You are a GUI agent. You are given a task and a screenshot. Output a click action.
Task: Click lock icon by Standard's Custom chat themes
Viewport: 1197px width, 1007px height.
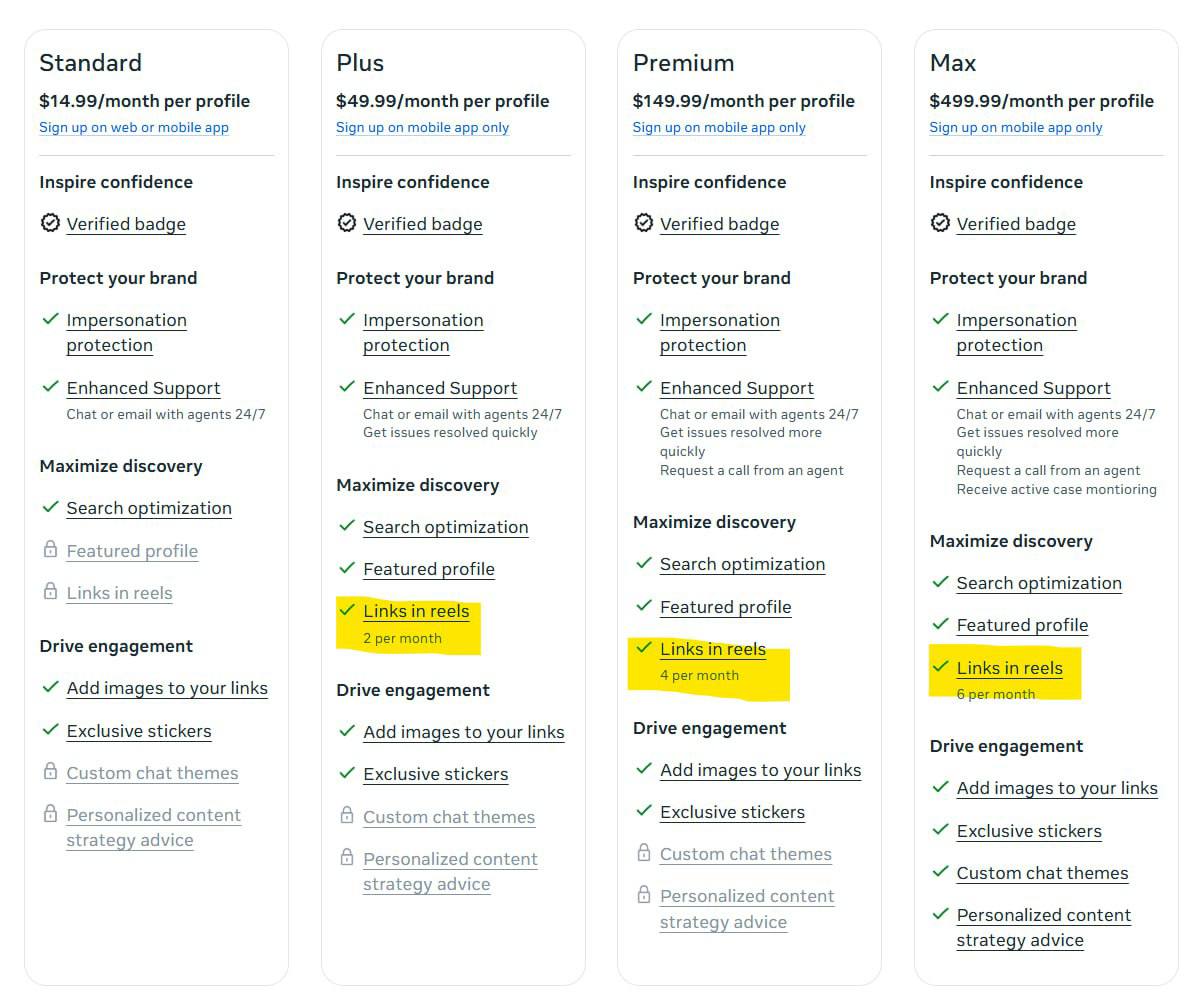click(x=50, y=772)
